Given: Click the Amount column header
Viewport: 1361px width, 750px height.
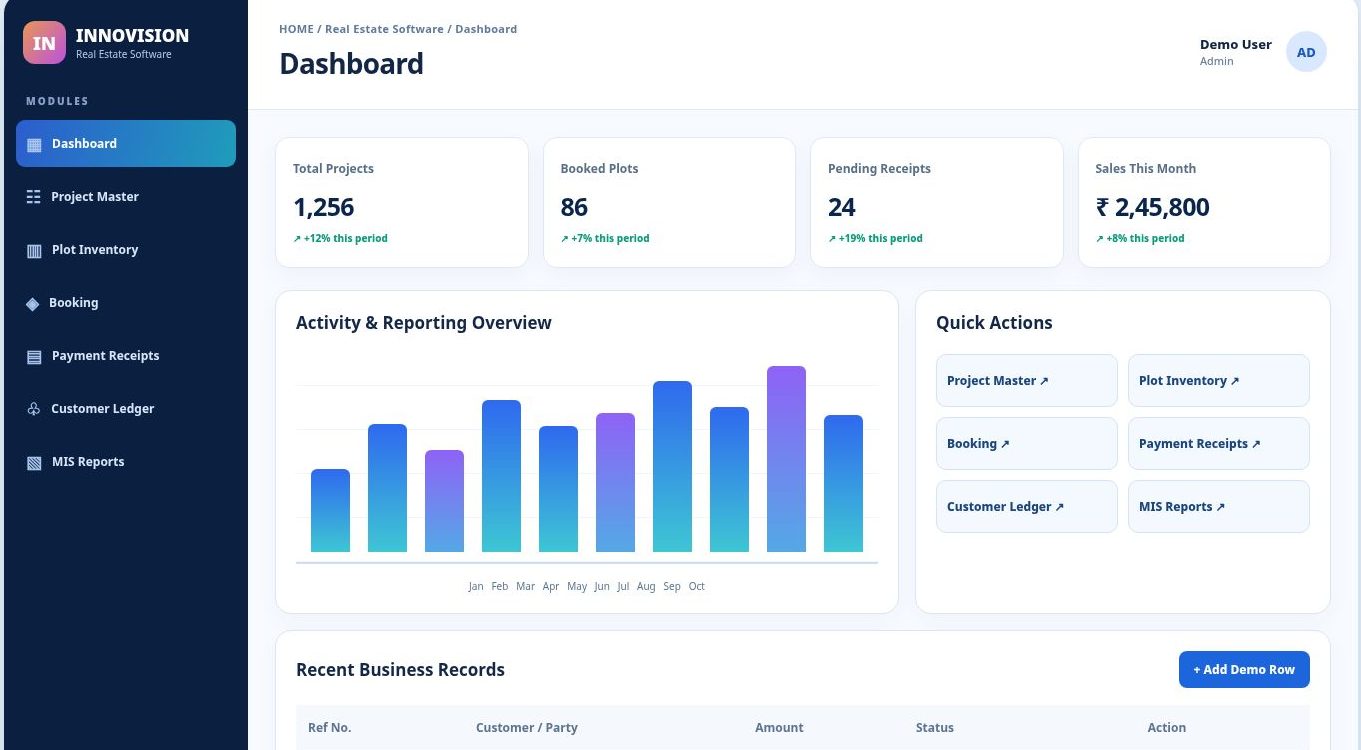Looking at the screenshot, I should pos(779,728).
